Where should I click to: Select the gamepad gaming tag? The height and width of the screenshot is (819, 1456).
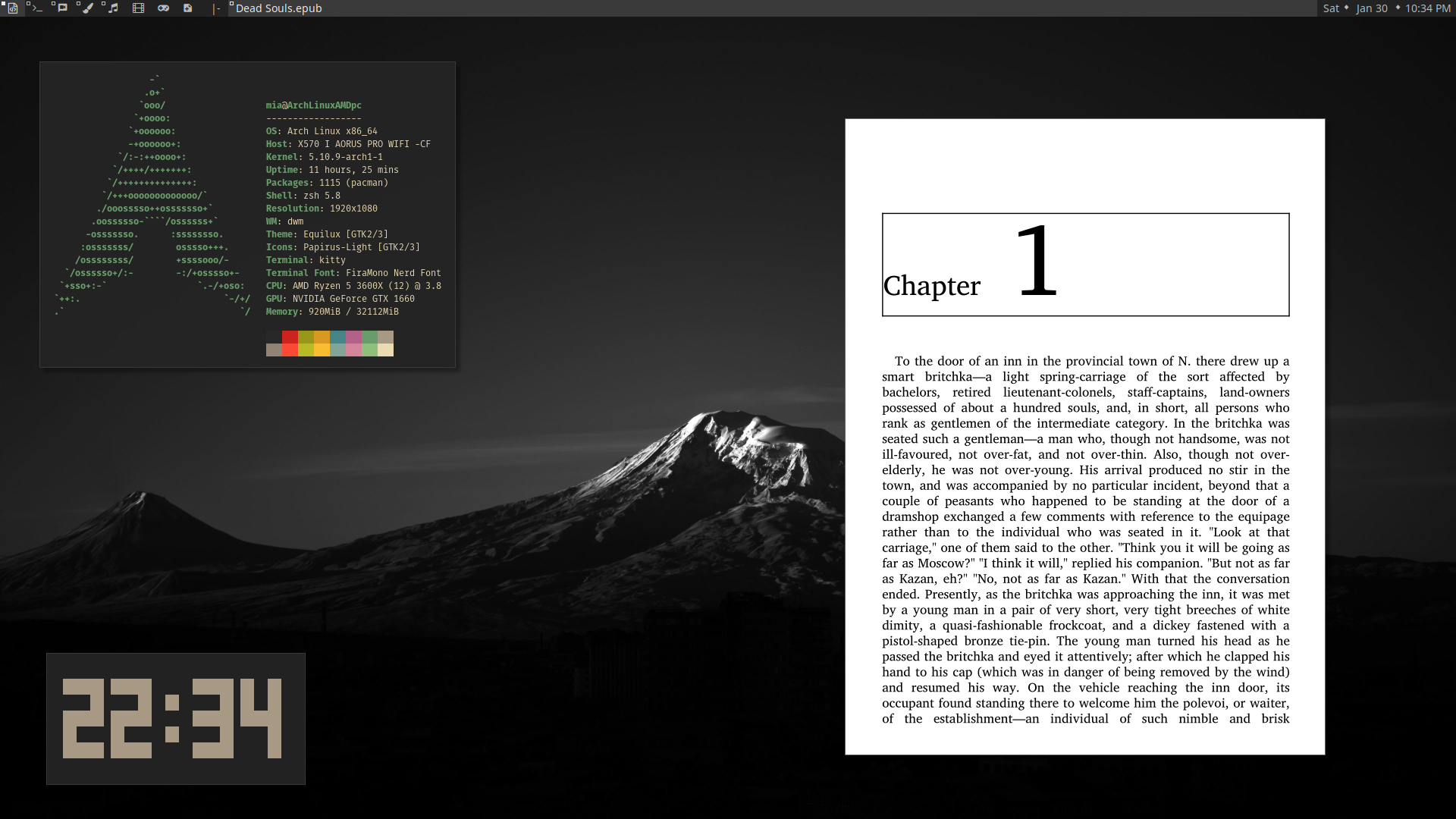(x=163, y=8)
